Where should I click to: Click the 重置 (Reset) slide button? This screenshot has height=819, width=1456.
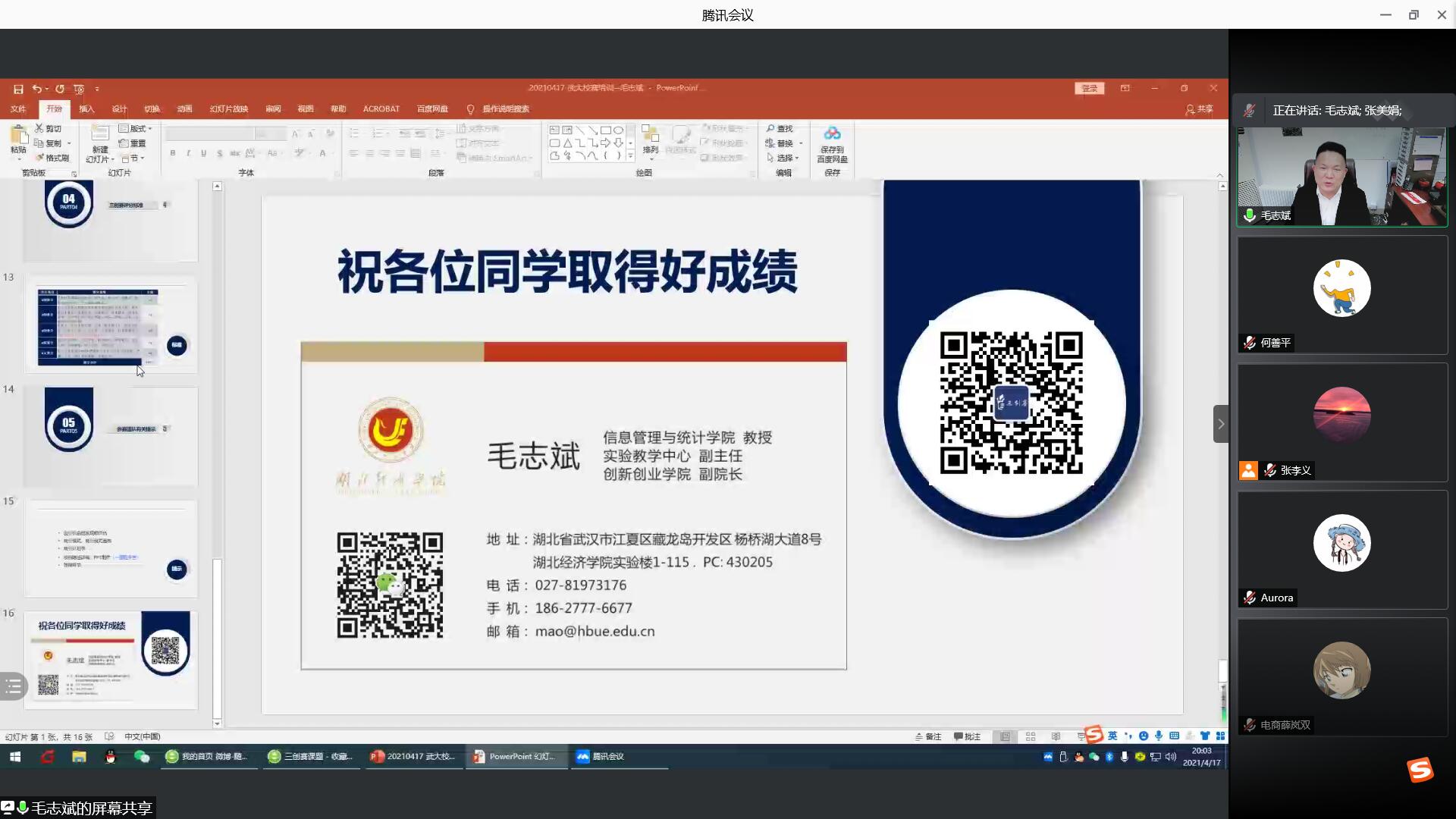tap(133, 143)
